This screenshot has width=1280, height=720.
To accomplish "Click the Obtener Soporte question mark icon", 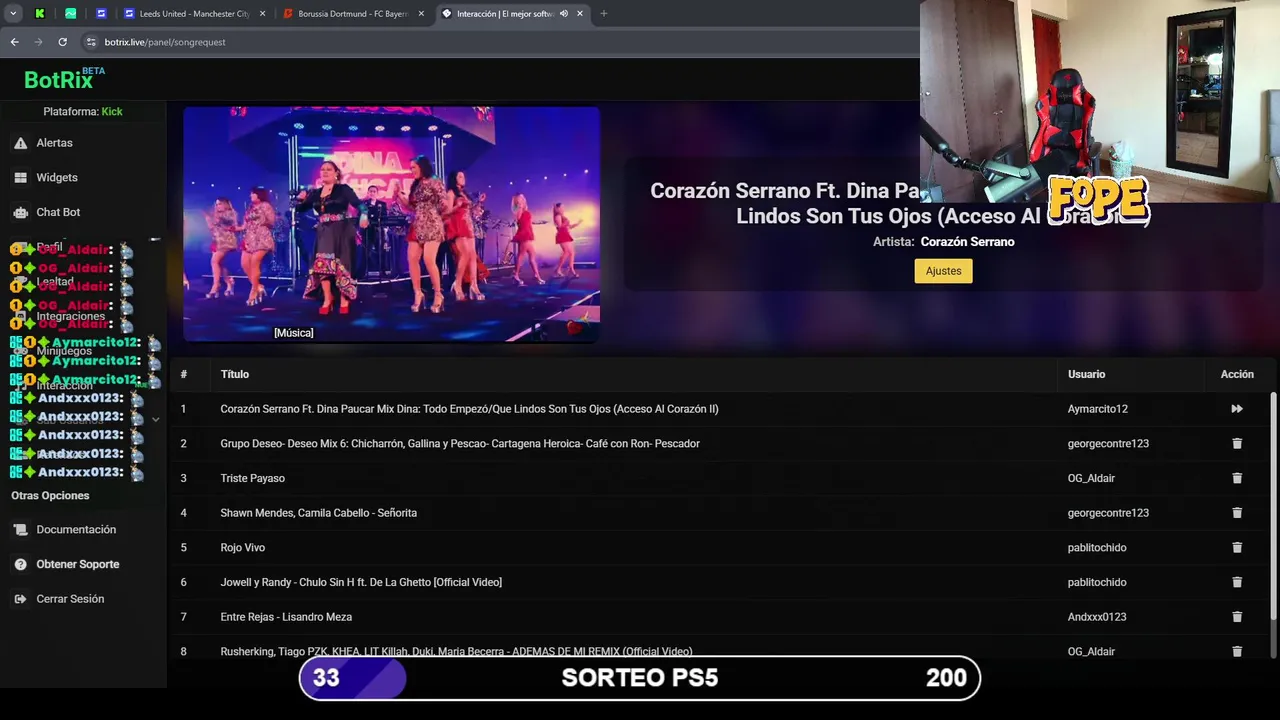I will [20, 564].
